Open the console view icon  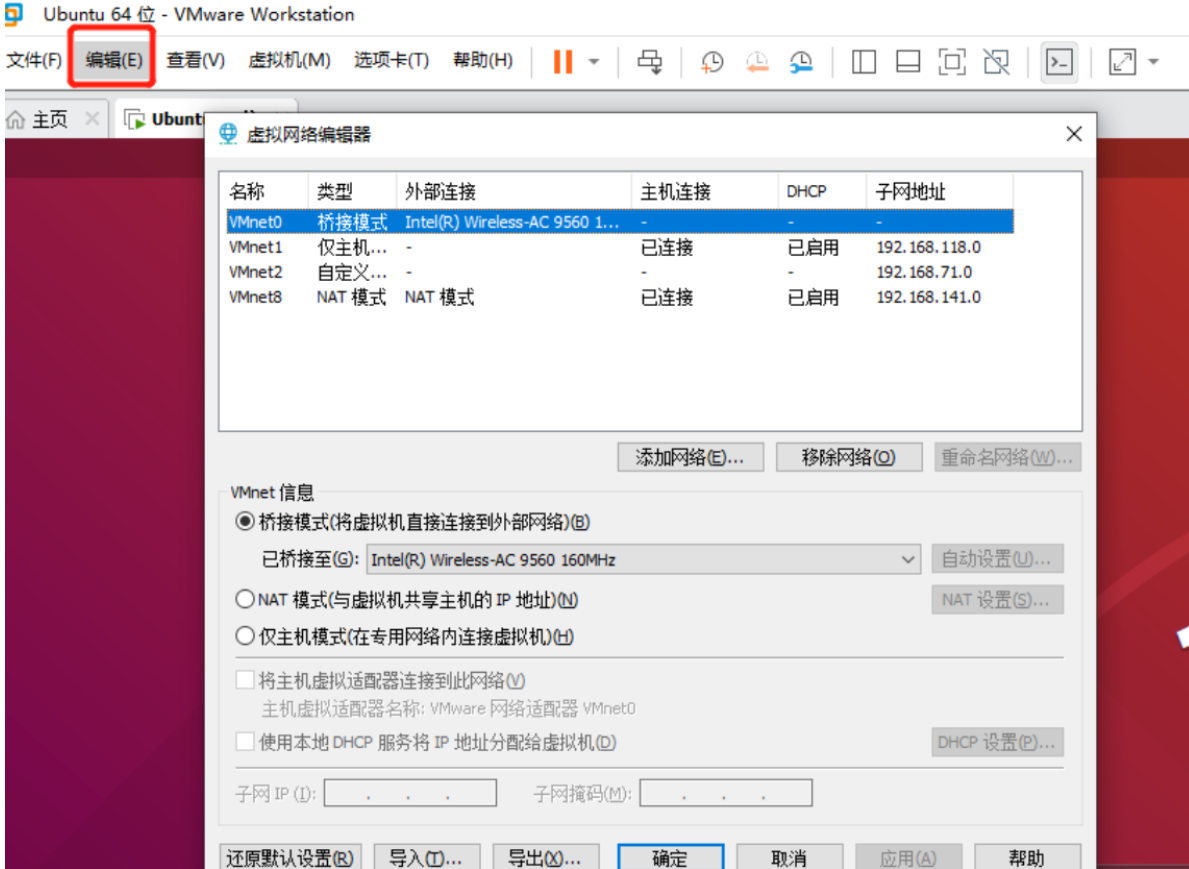click(x=1059, y=61)
